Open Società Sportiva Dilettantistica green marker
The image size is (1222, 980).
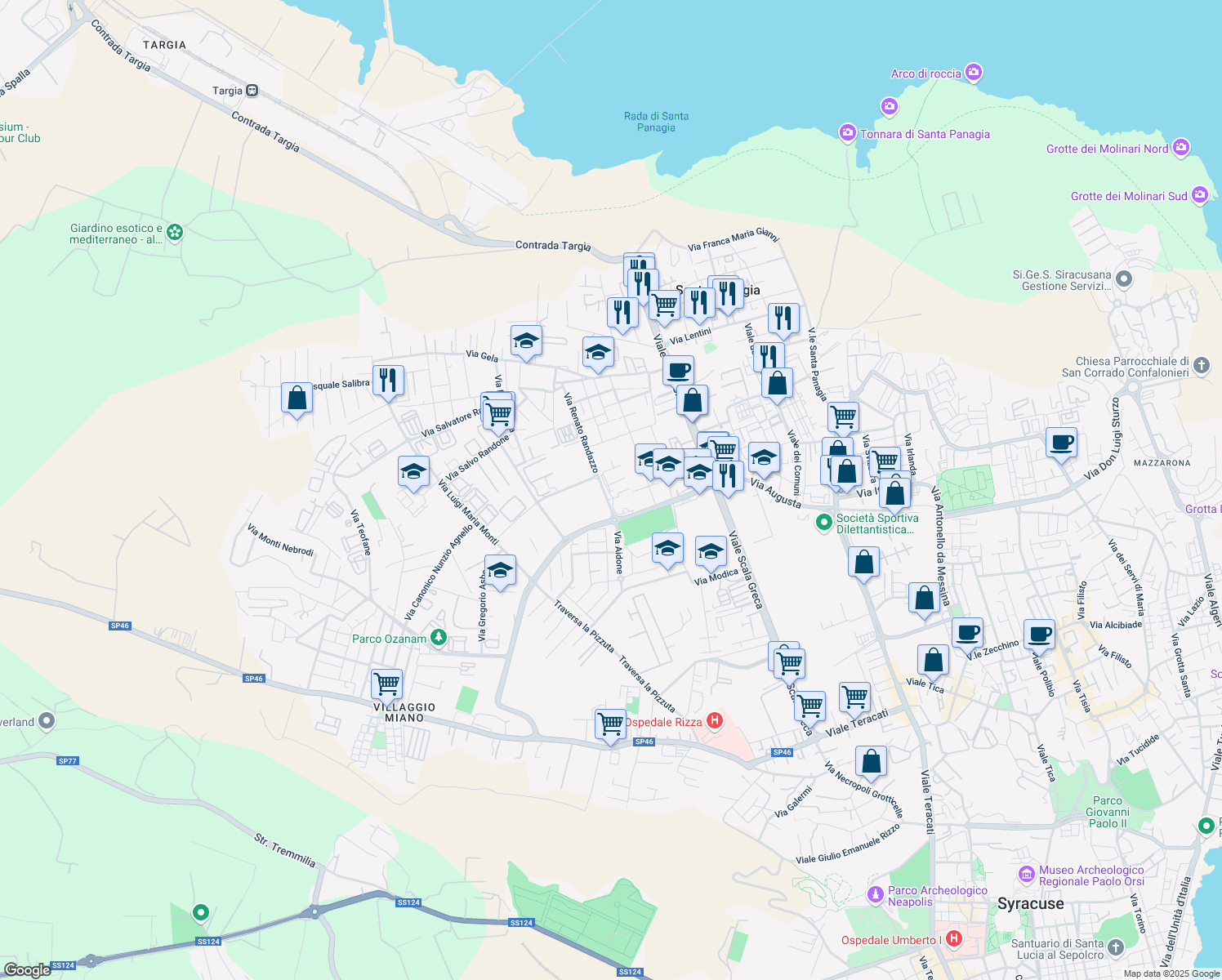[824, 521]
